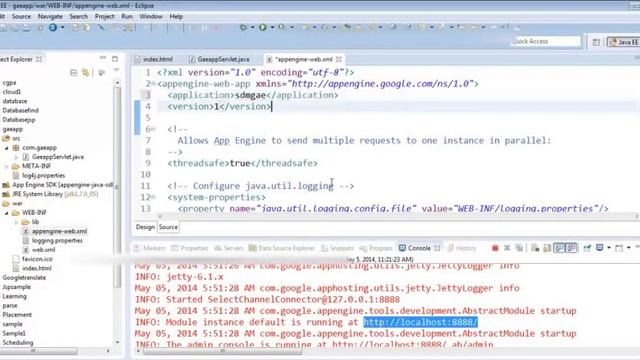Click Terminate red square in Console
The image size is (640, 360).
click(x=495, y=248)
